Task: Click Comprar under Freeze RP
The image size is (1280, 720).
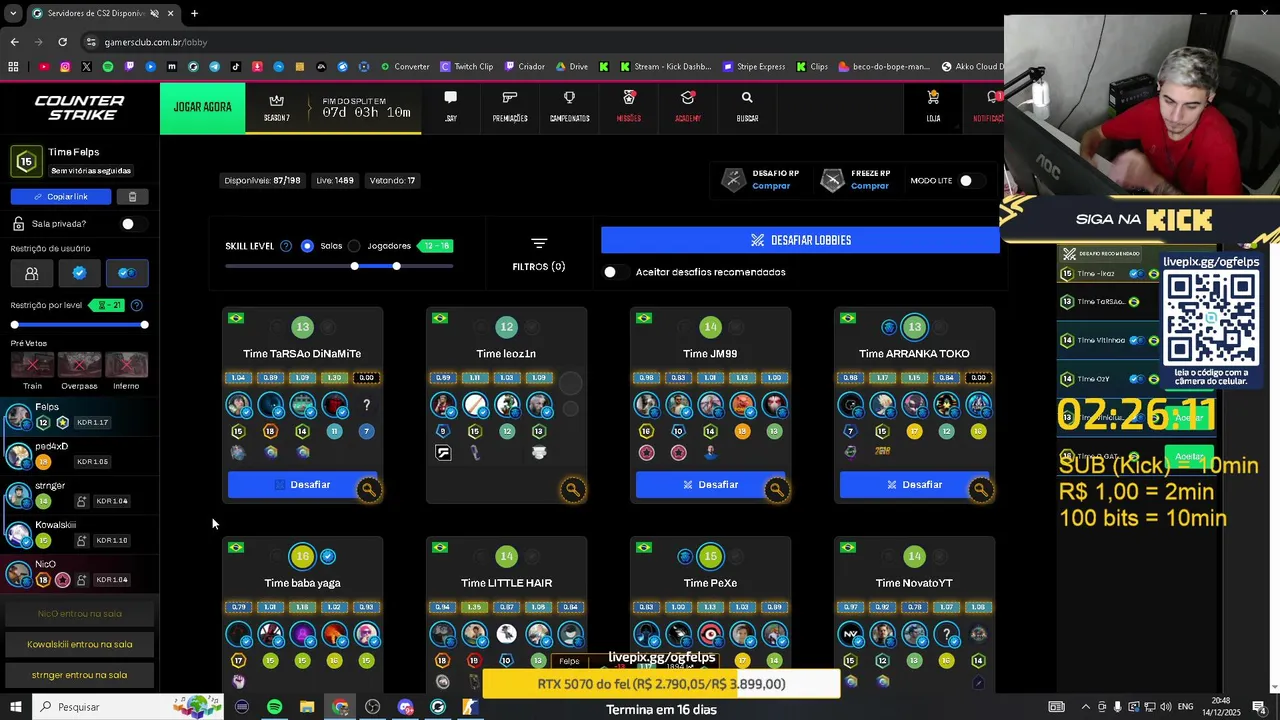Action: 869,186
